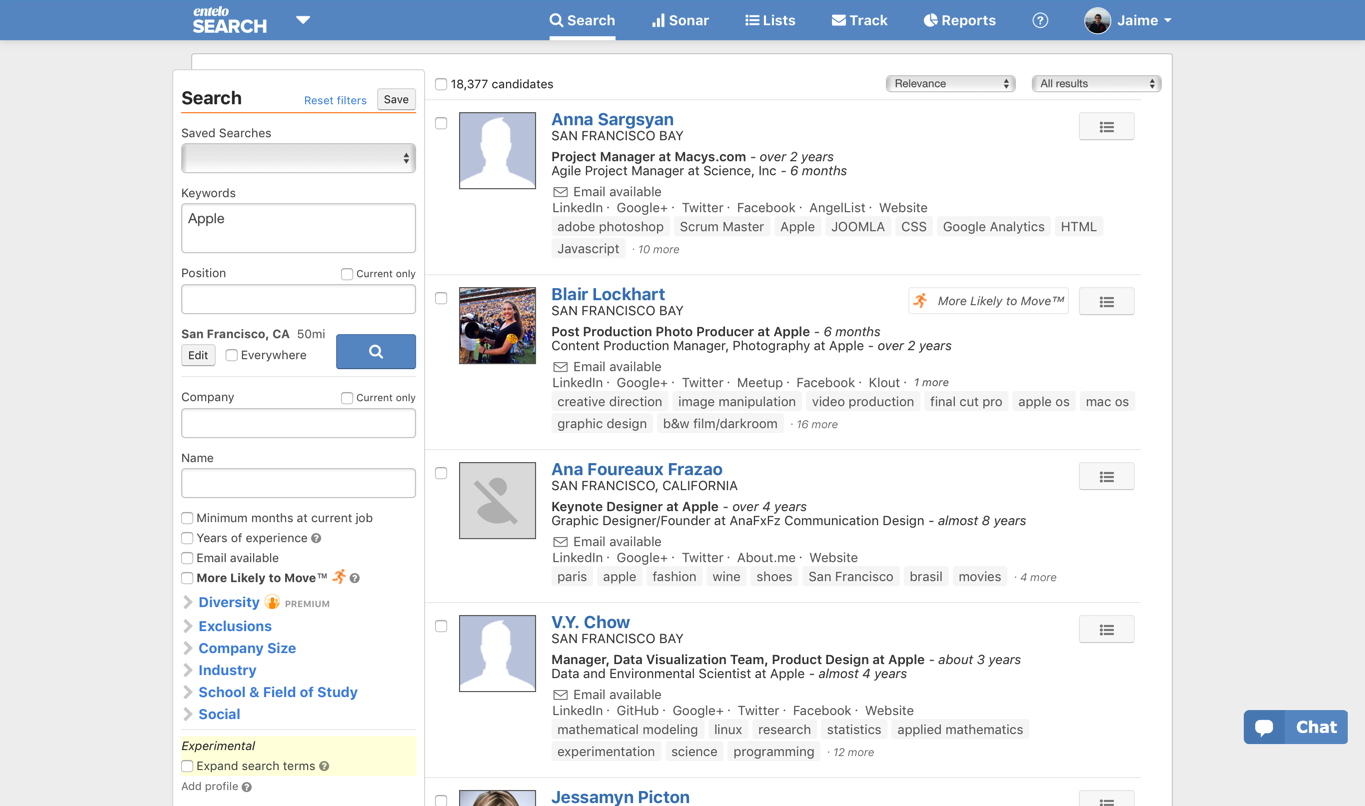Go to the Reports tab

pyautogui.click(x=959, y=20)
